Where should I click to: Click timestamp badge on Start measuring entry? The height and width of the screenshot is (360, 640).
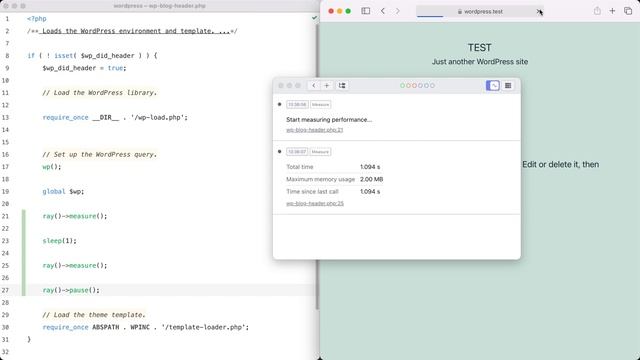point(297,104)
